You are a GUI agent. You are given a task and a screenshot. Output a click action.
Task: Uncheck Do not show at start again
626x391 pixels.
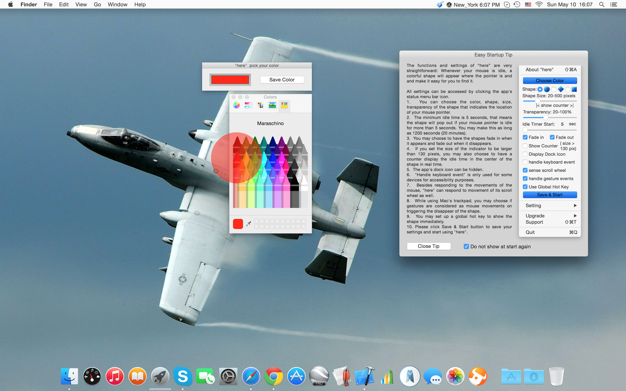[x=466, y=246]
